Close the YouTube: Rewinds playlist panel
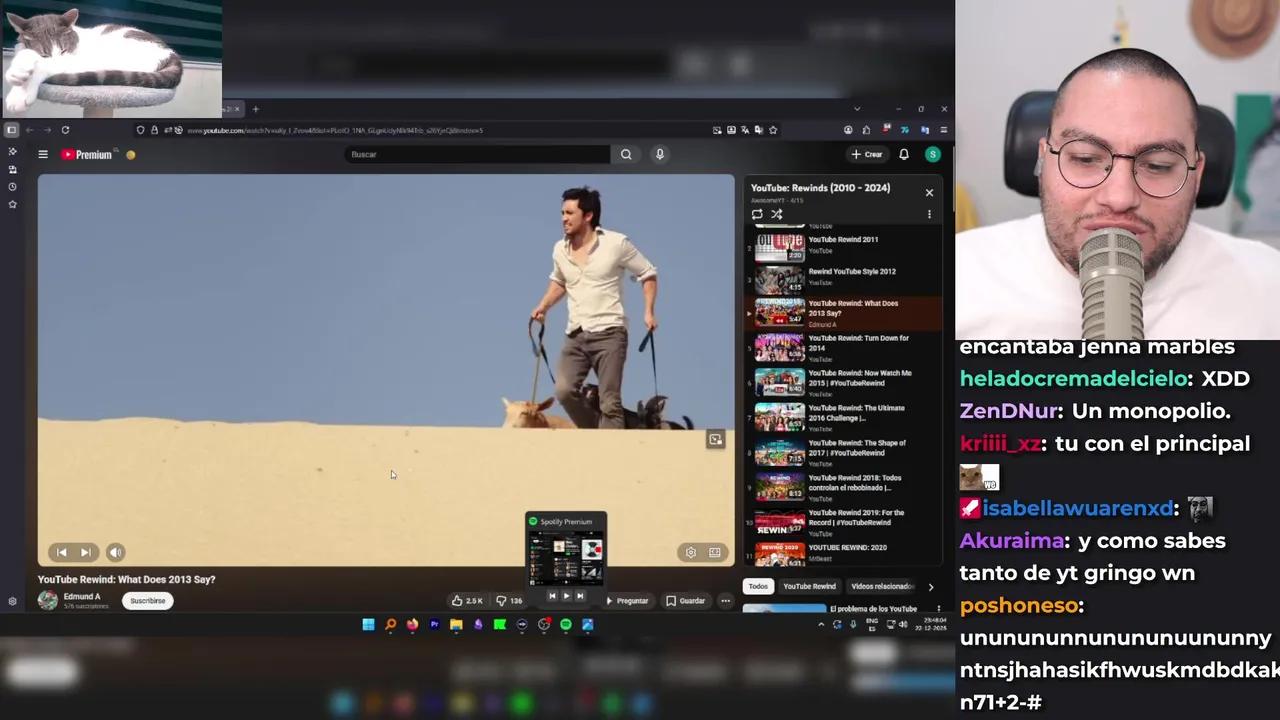 (x=929, y=192)
